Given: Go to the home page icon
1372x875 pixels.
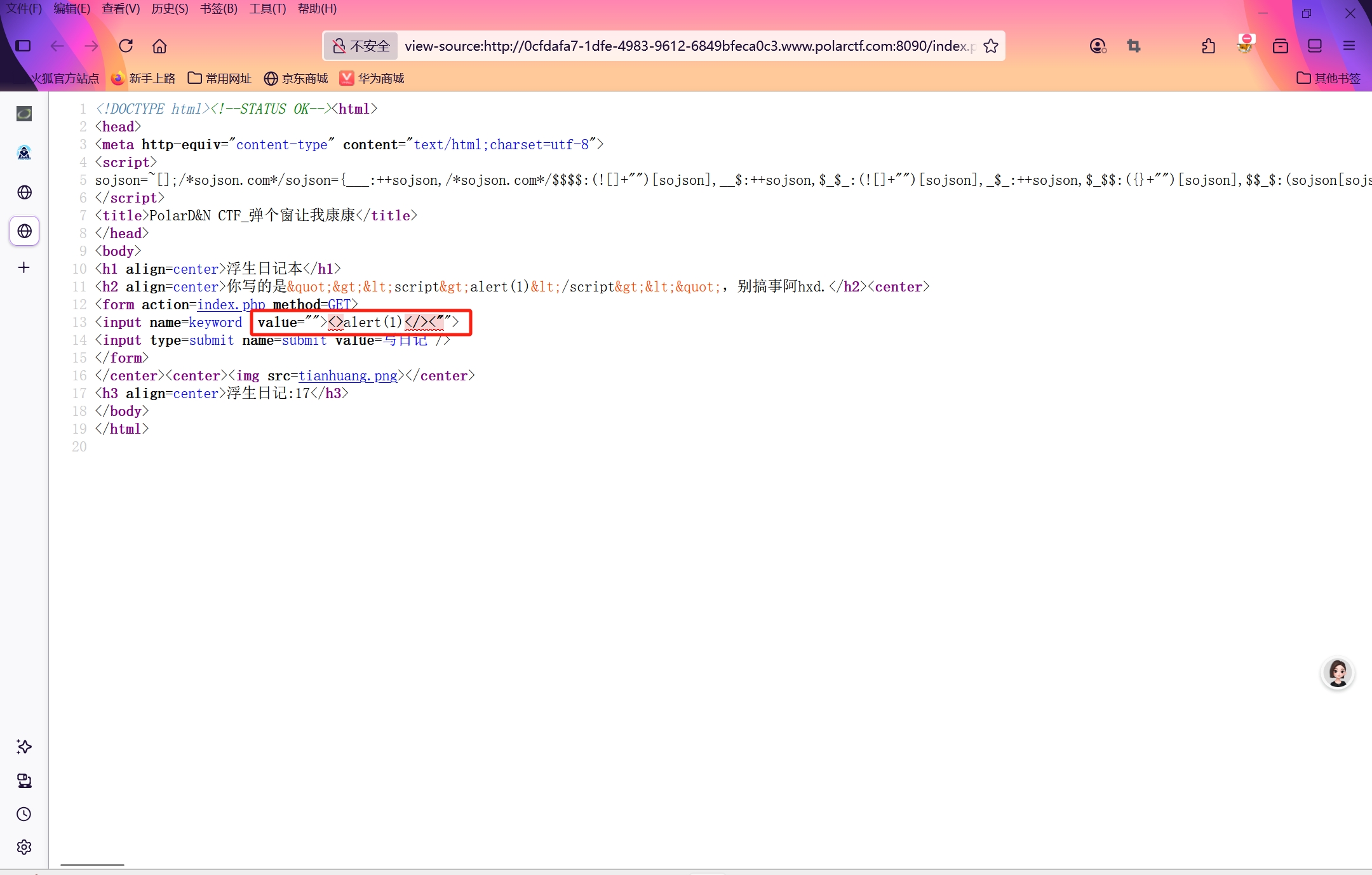Looking at the screenshot, I should pos(159,46).
